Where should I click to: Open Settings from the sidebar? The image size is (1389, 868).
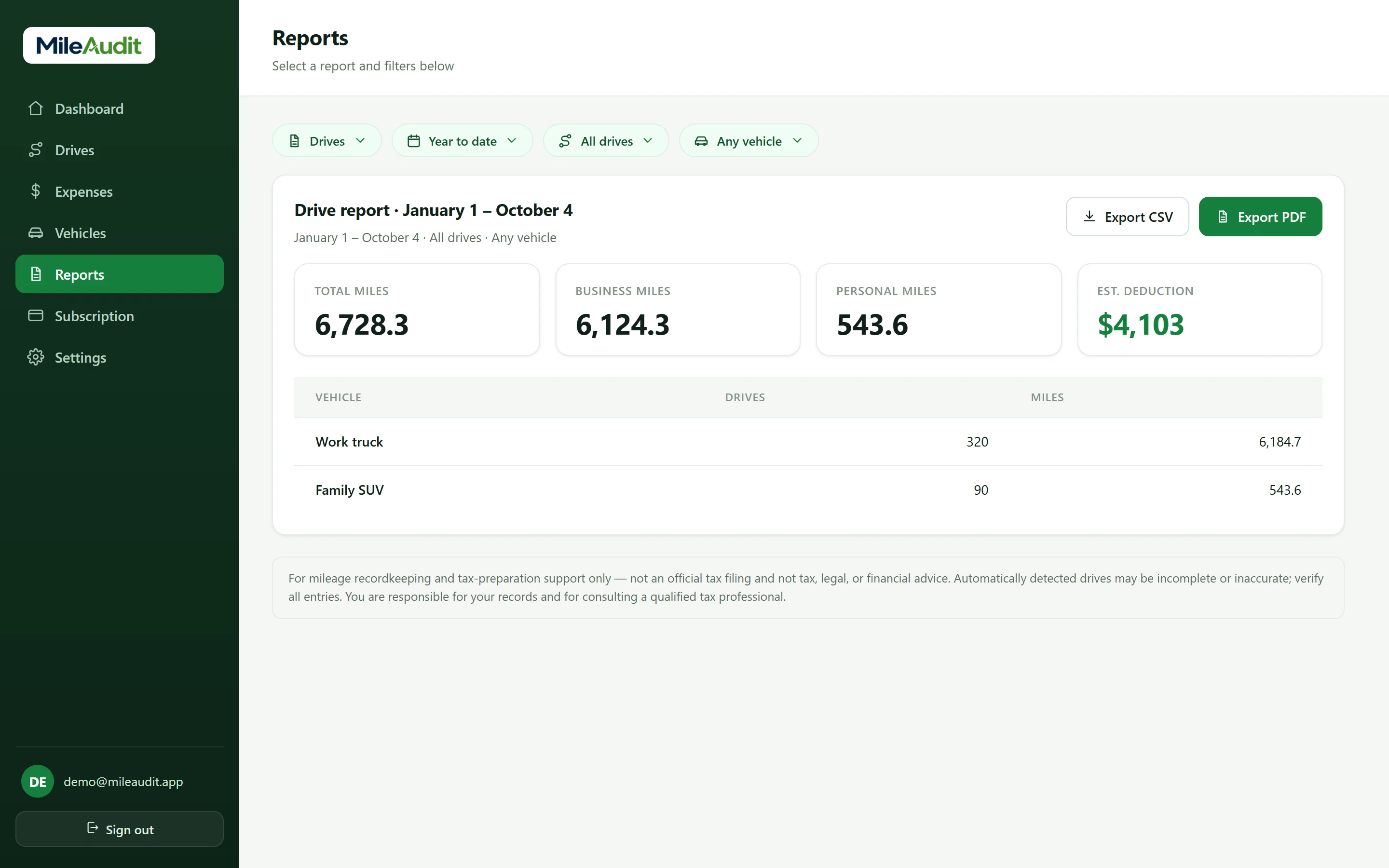(120, 357)
